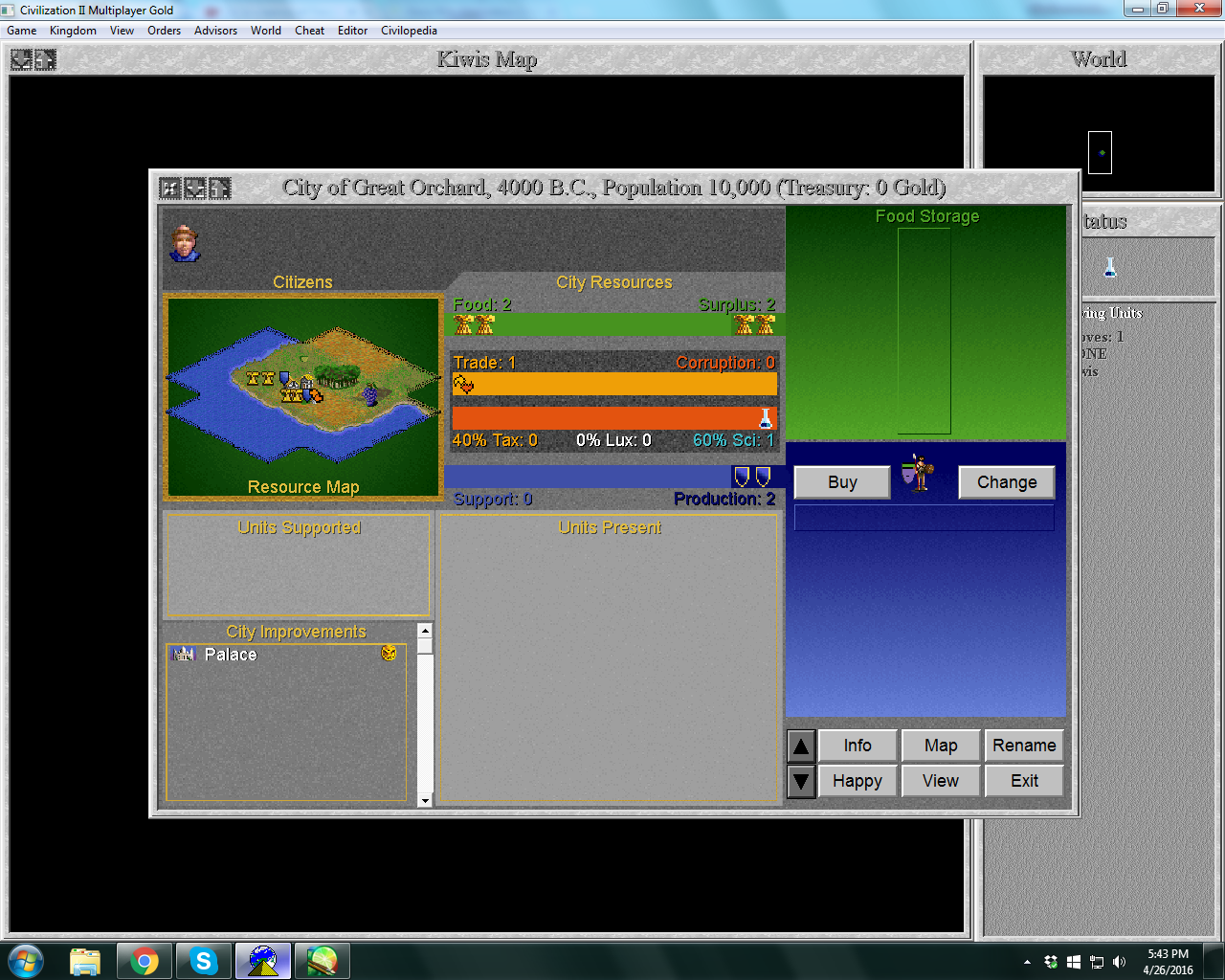1225x980 pixels.
Task: Click City Improvements scrollbar down arrow
Action: click(x=425, y=799)
